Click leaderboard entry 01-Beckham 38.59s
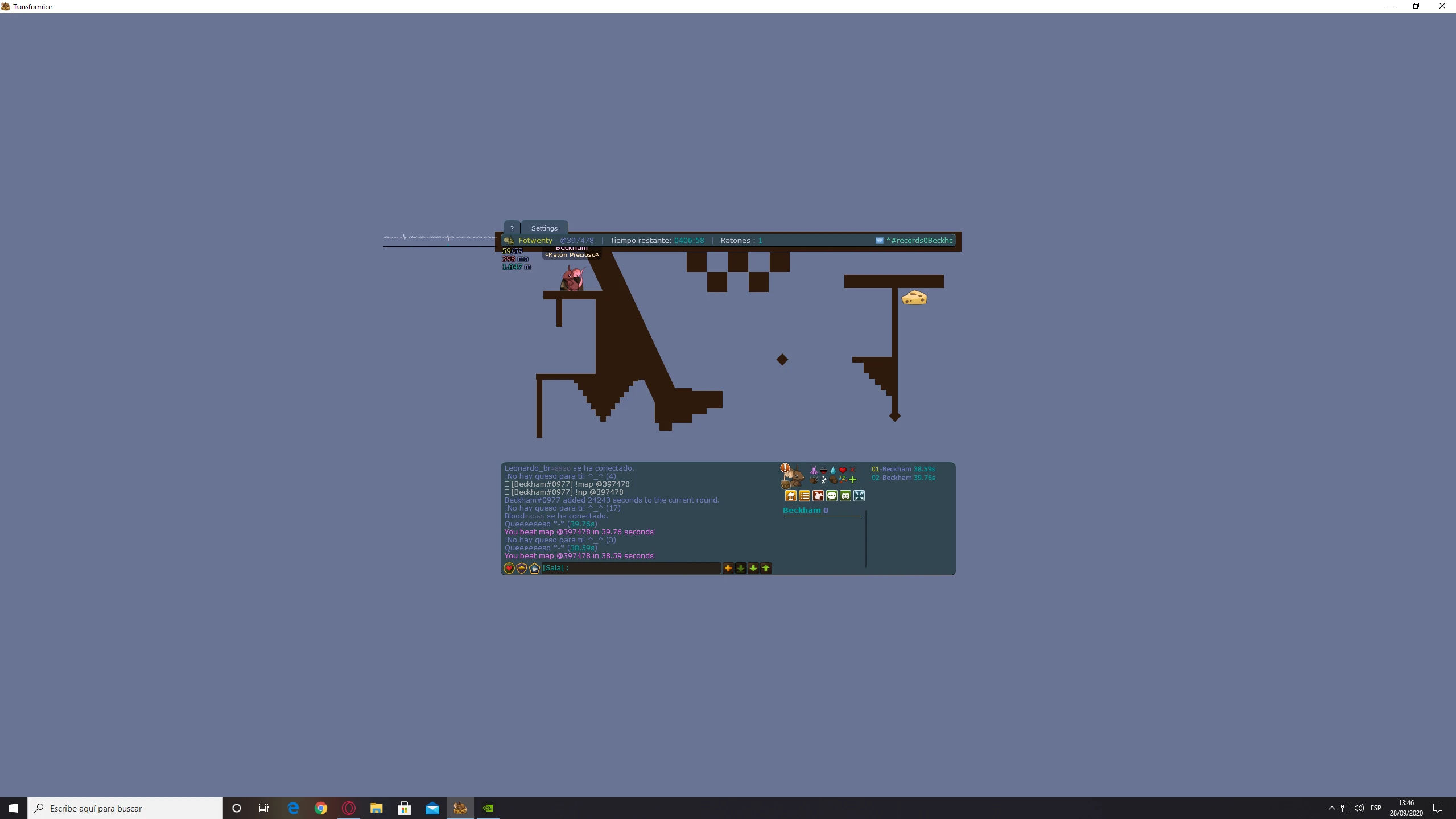Viewport: 1456px width, 819px height. click(903, 470)
